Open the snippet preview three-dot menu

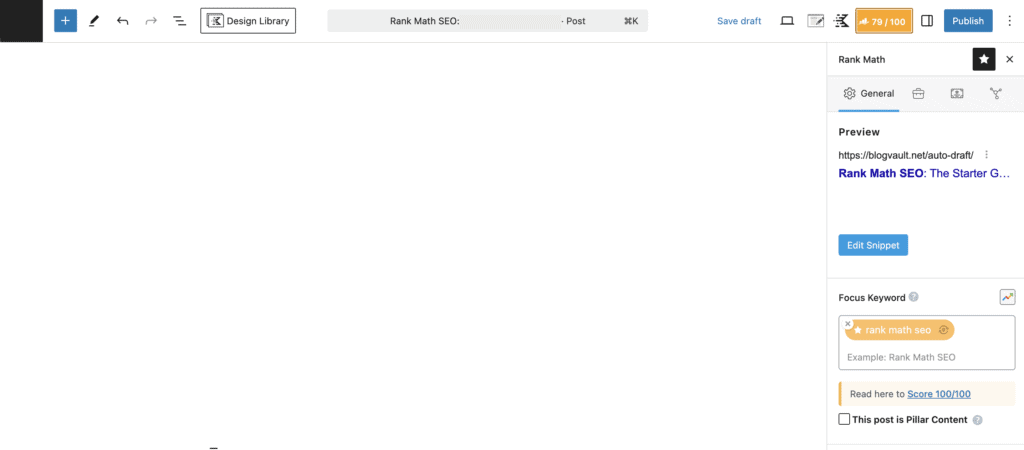[x=987, y=155]
